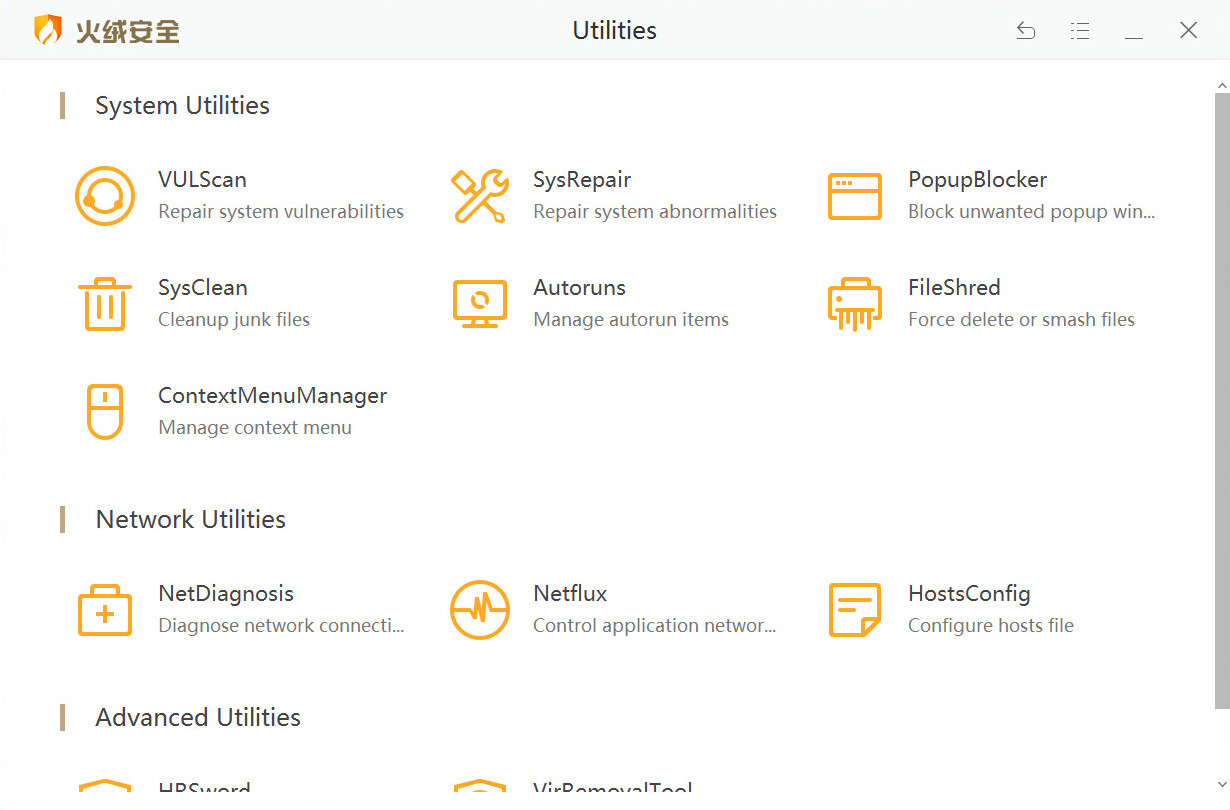Click the Network Utilities section header

190,519
